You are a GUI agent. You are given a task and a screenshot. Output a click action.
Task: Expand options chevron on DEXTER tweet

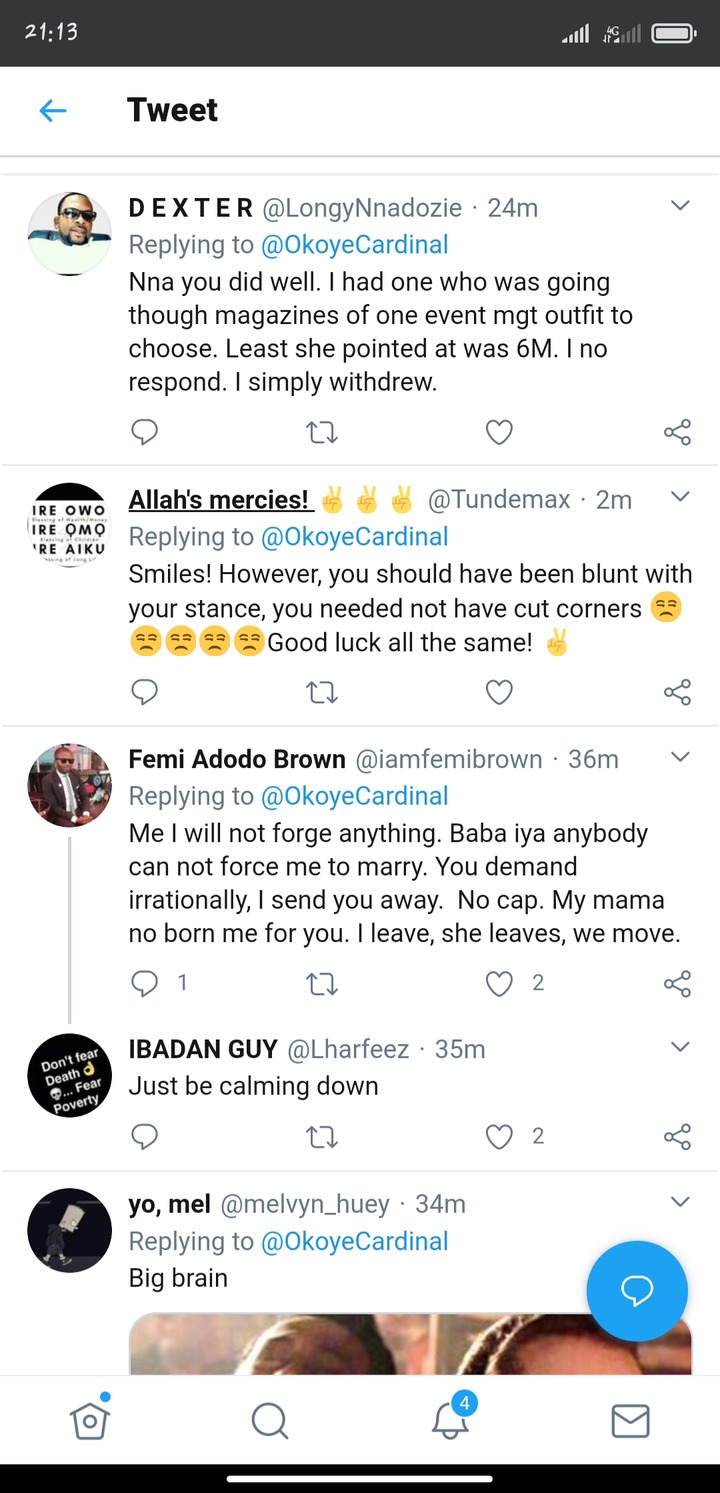tap(680, 207)
